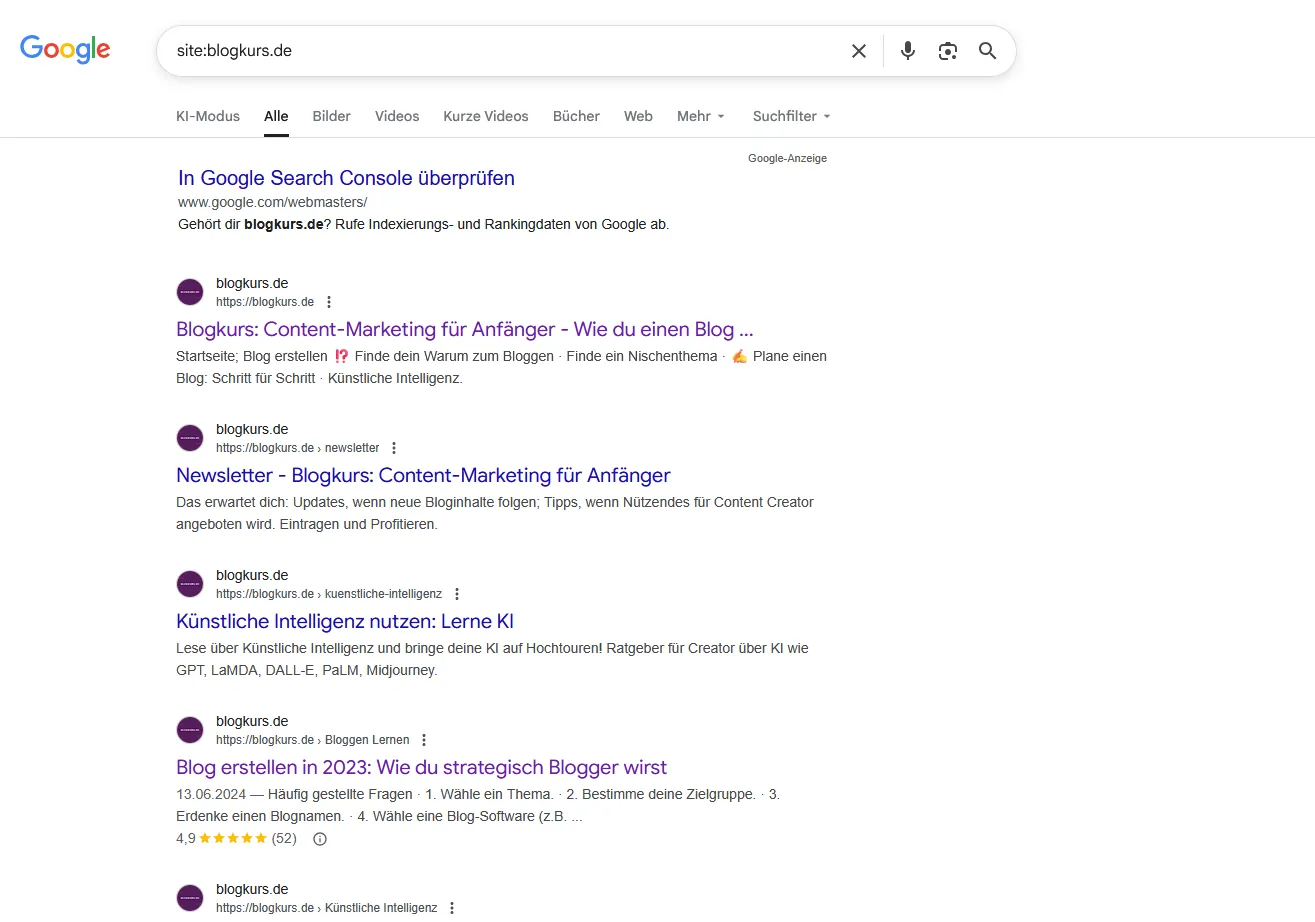1315x922 pixels.
Task: Open the Google Search Console ad link
Action: (x=345, y=177)
